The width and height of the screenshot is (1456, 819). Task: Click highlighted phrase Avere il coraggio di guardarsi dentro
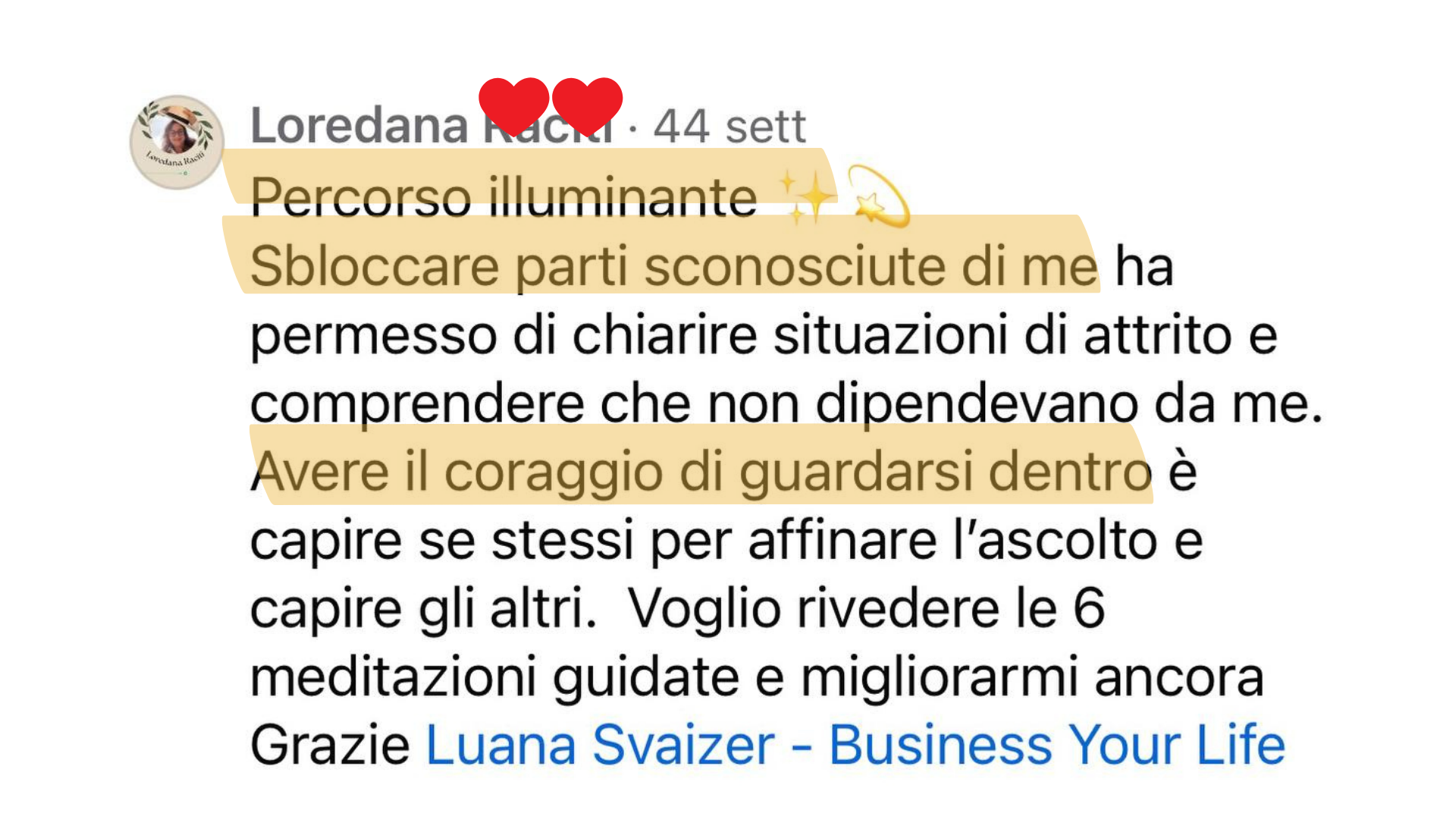[x=701, y=472]
